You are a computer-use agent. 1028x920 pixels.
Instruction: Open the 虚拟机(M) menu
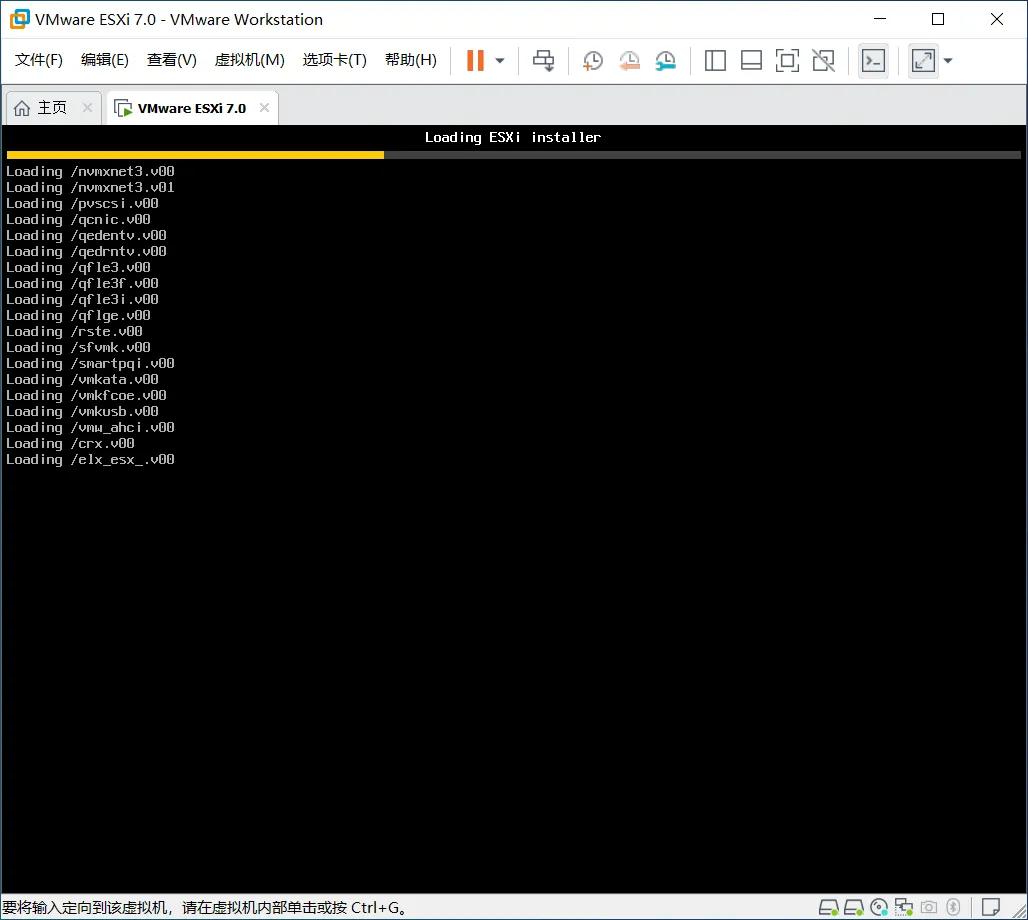click(x=249, y=59)
